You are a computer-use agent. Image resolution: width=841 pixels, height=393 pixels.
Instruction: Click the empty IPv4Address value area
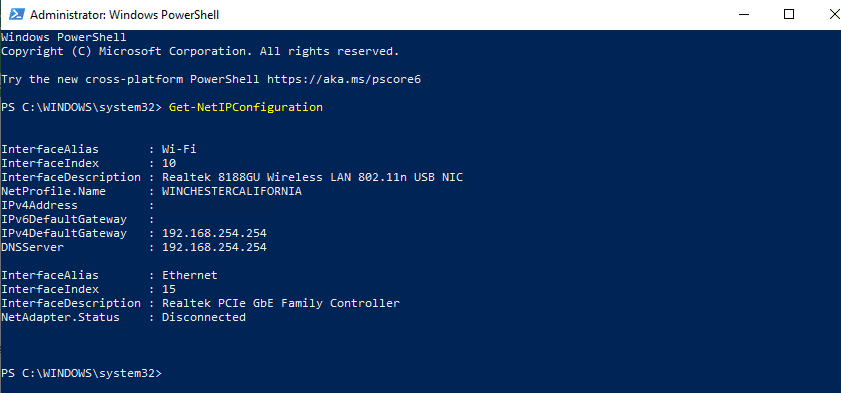(x=215, y=205)
